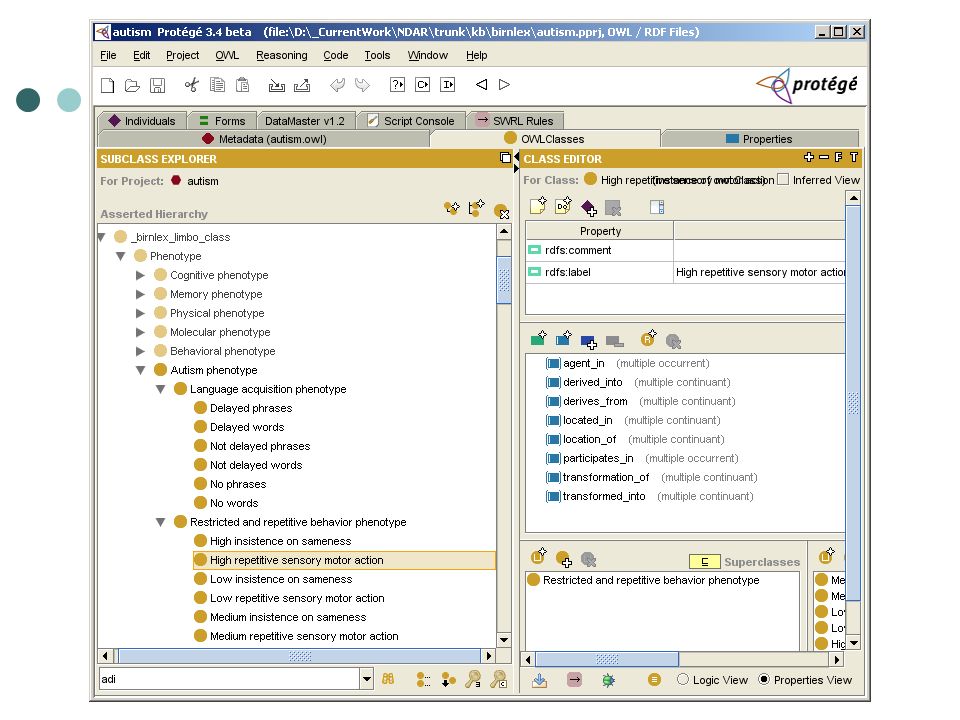Switch to the Individuals tab
960x720 pixels.
(142, 121)
